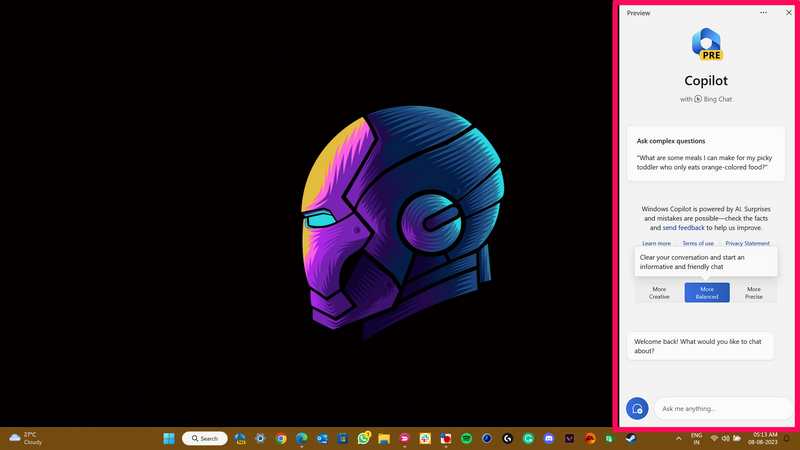800x450 pixels.
Task: Open Slack from the taskbar
Action: pyautogui.click(x=425, y=438)
